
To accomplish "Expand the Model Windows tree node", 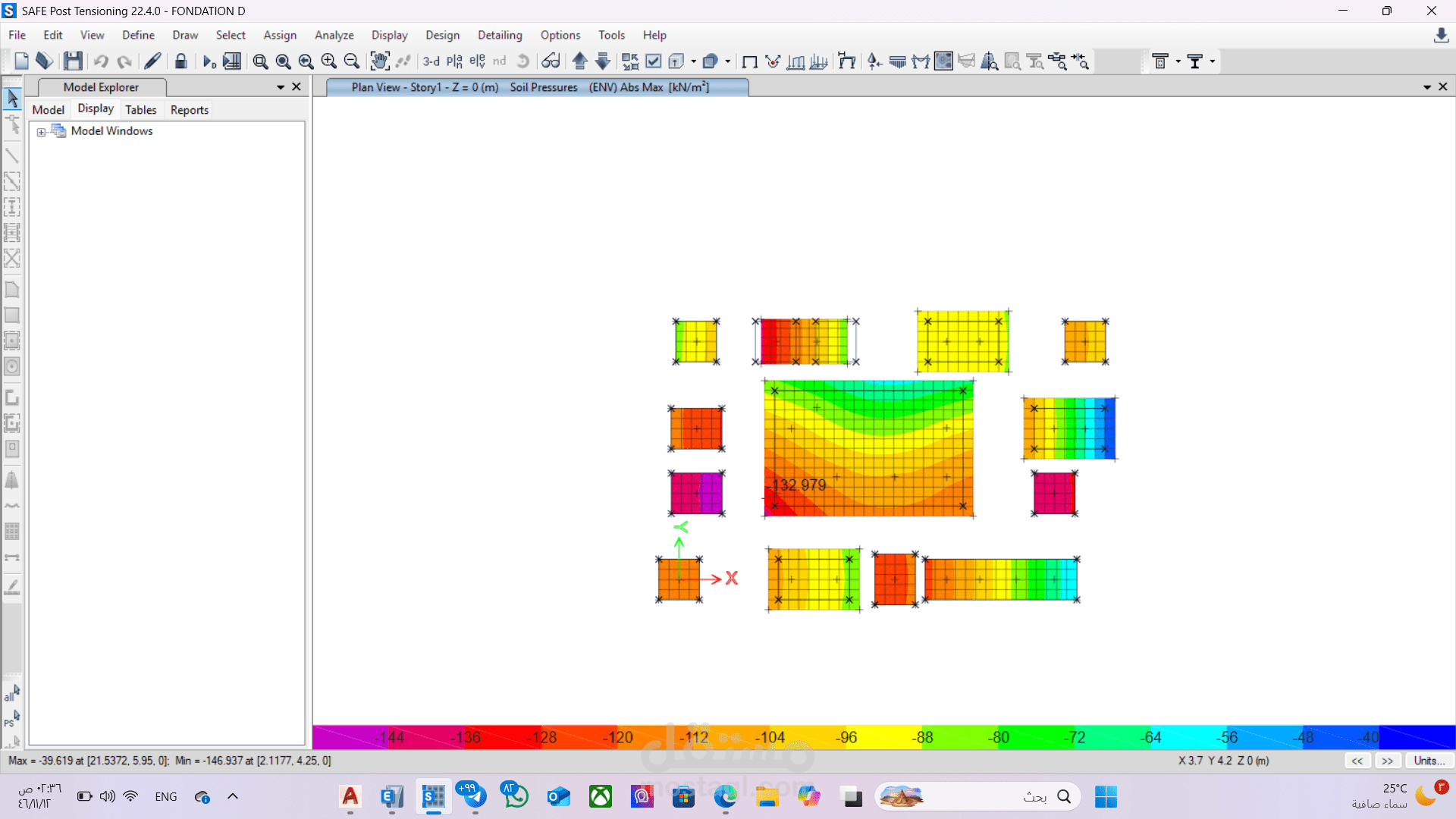I will [x=41, y=132].
